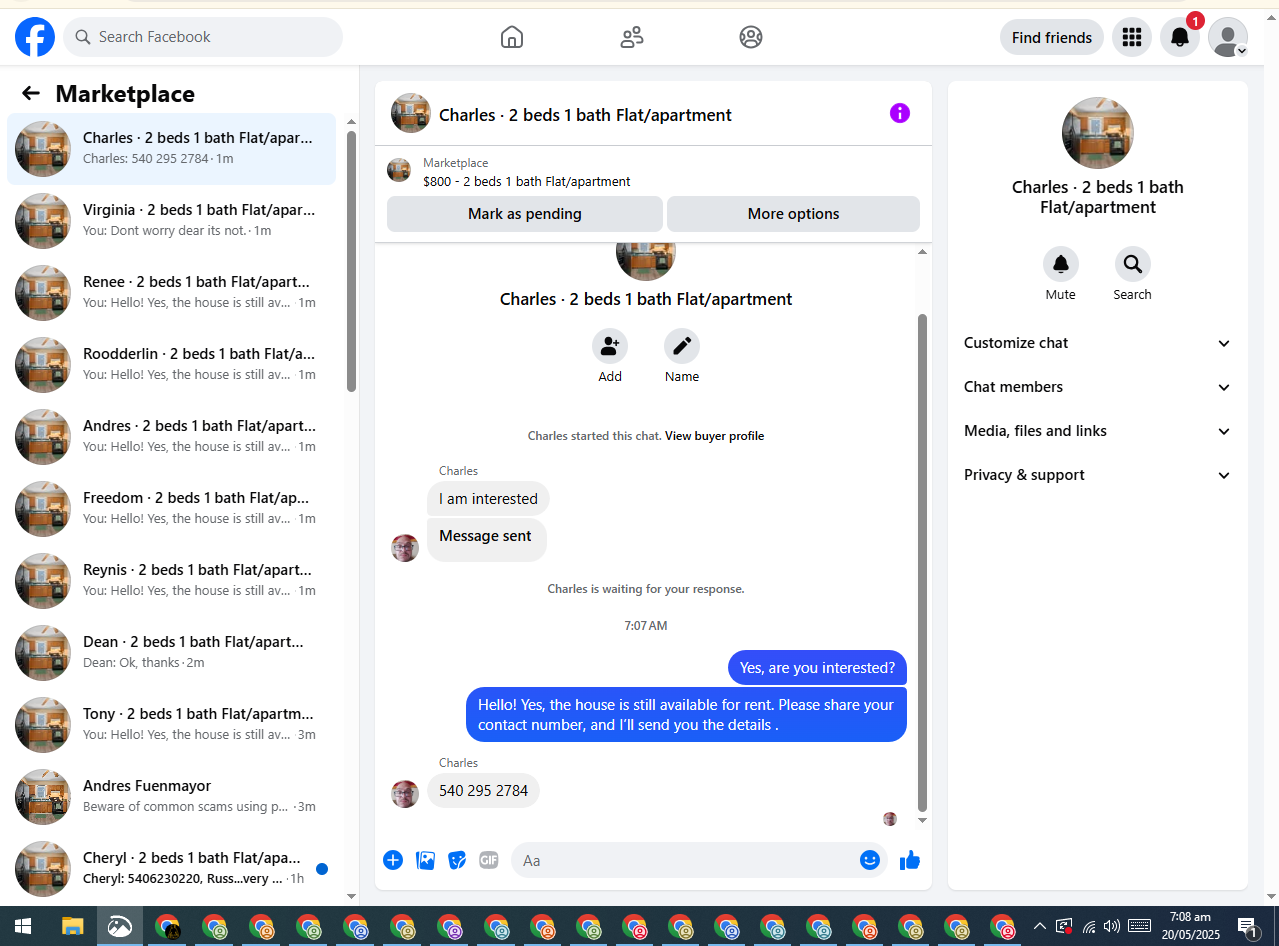Add people with the Add icon
Viewport: 1279px width, 946px height.
[x=610, y=346]
